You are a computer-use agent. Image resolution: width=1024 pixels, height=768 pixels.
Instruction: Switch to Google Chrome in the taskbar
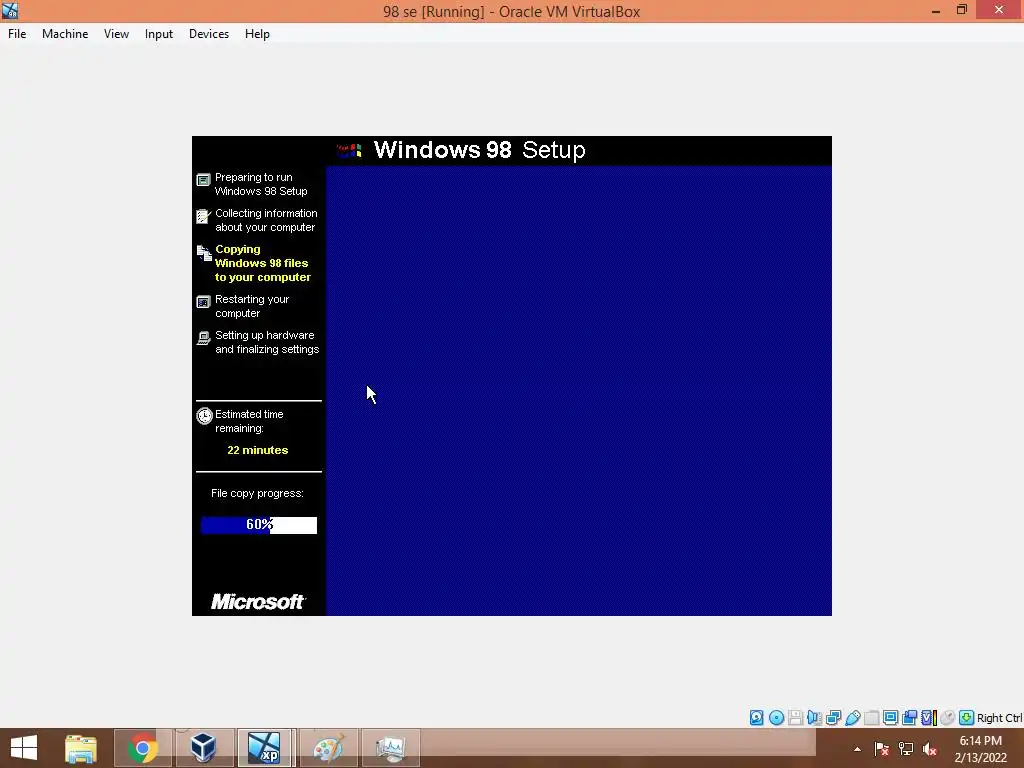[x=143, y=748]
